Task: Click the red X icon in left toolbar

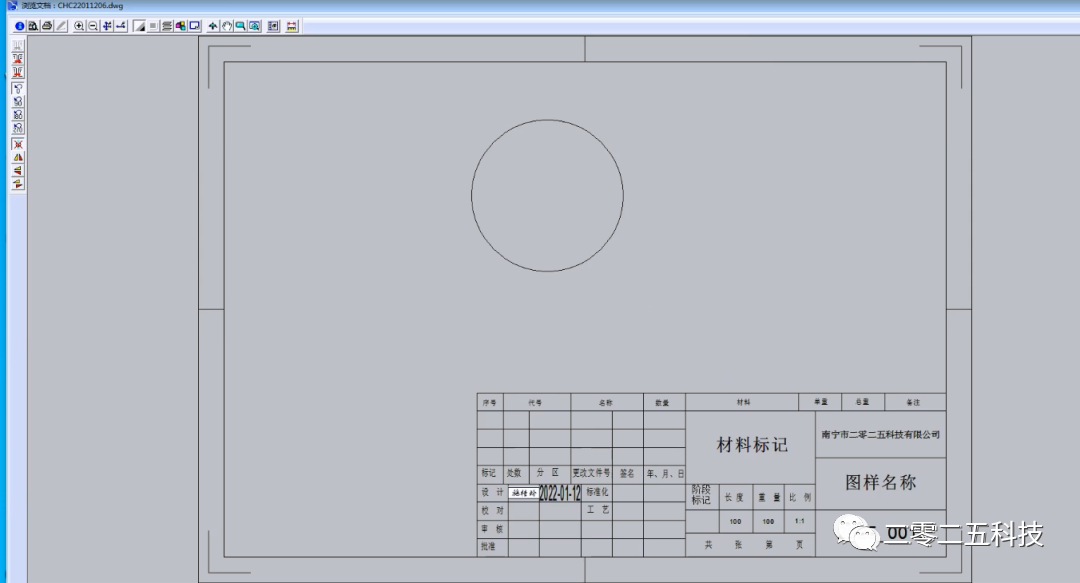Action: pos(18,144)
